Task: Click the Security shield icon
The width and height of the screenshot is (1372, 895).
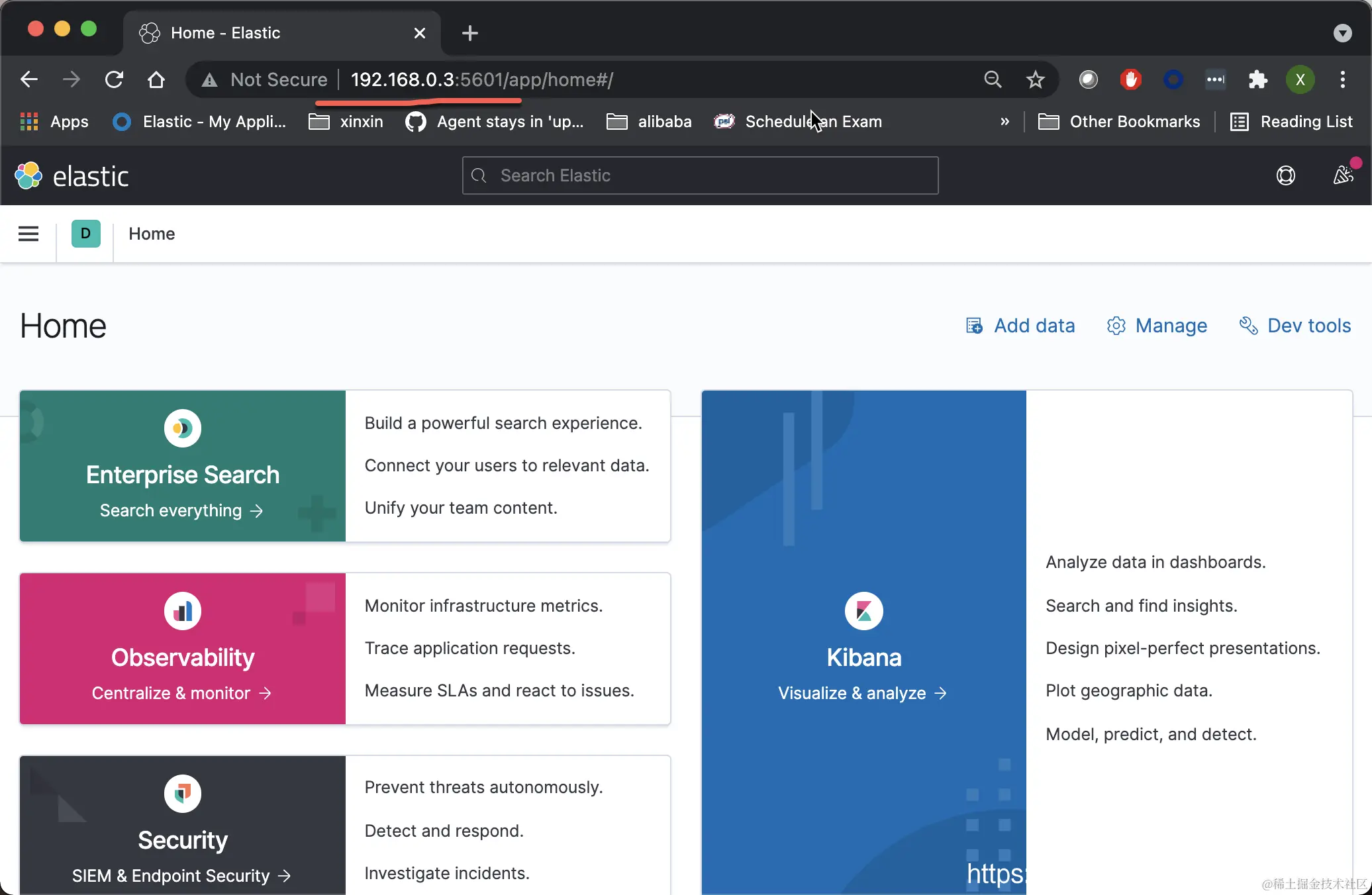Action: tap(182, 793)
